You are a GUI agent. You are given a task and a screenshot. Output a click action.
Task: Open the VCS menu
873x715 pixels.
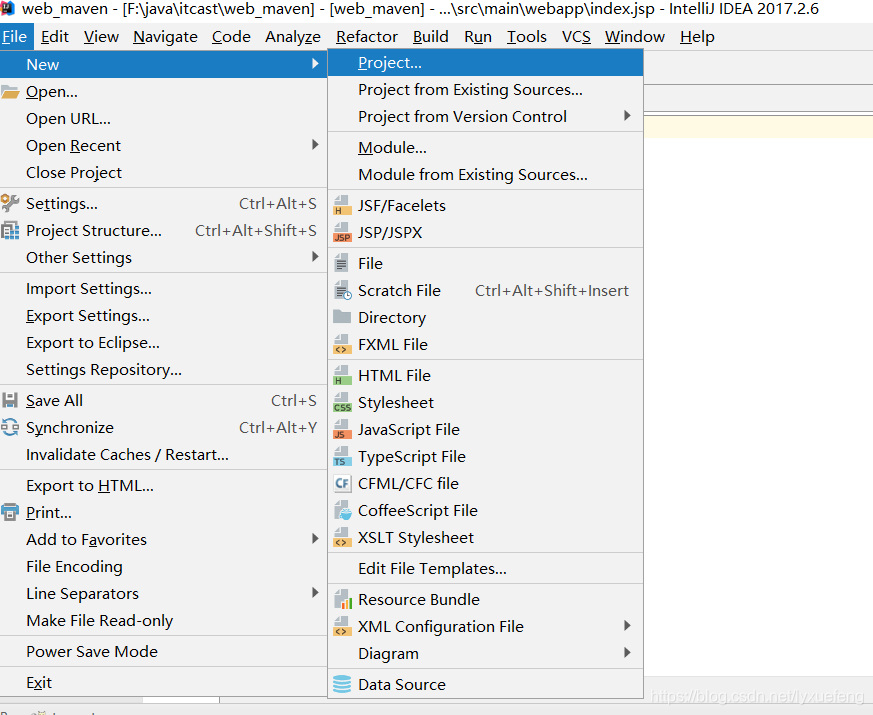576,37
